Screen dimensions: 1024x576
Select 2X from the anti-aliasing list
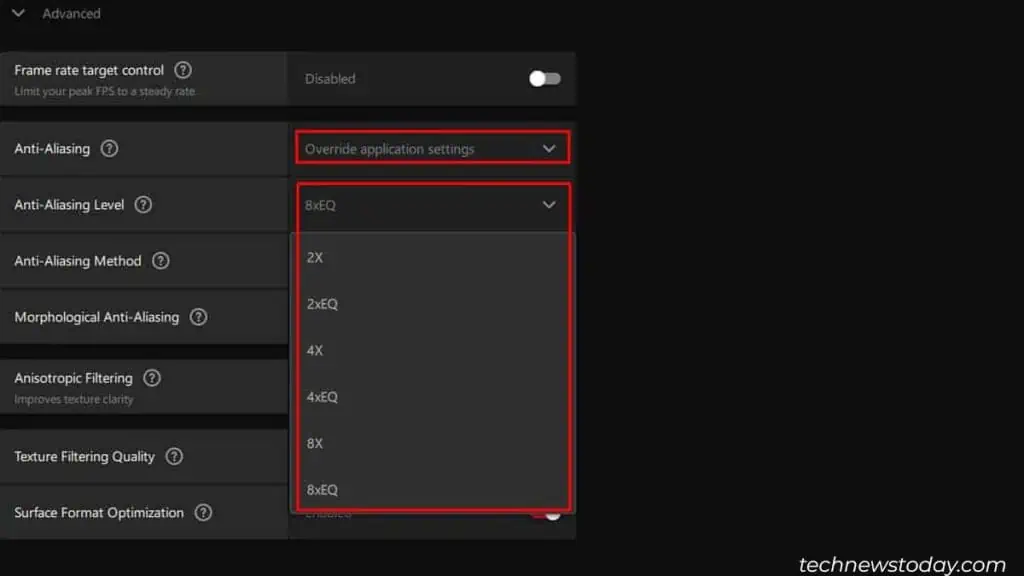coord(315,257)
